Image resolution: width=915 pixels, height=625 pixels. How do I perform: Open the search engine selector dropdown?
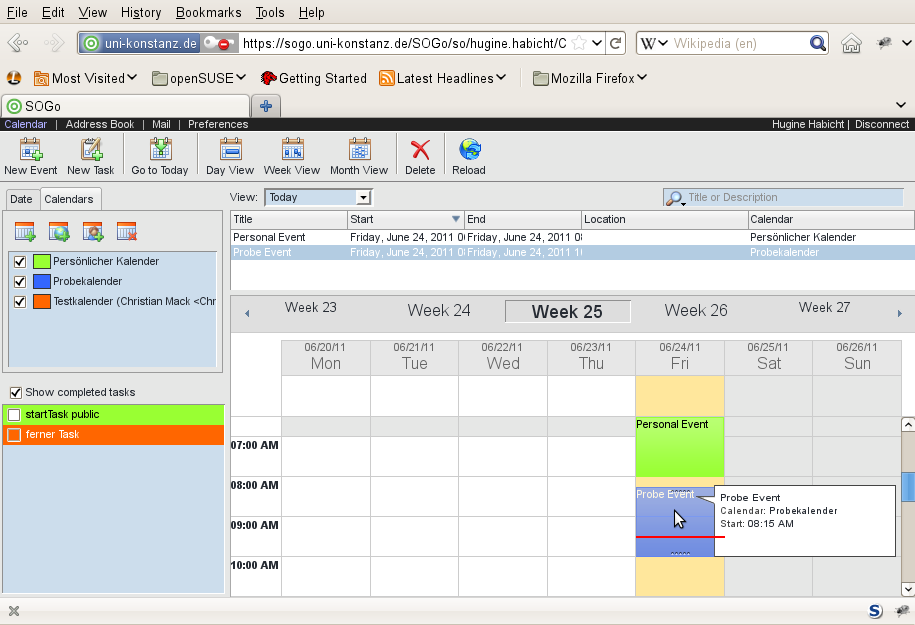click(x=654, y=43)
